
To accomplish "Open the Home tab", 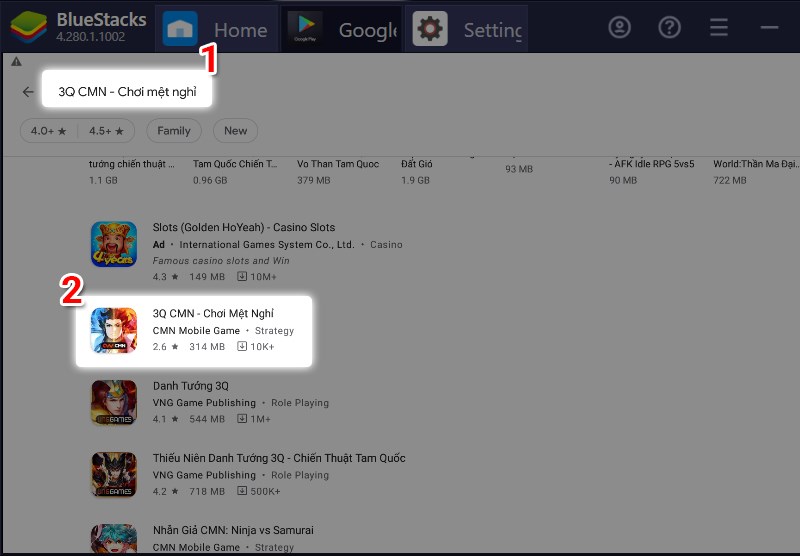I will pos(217,29).
